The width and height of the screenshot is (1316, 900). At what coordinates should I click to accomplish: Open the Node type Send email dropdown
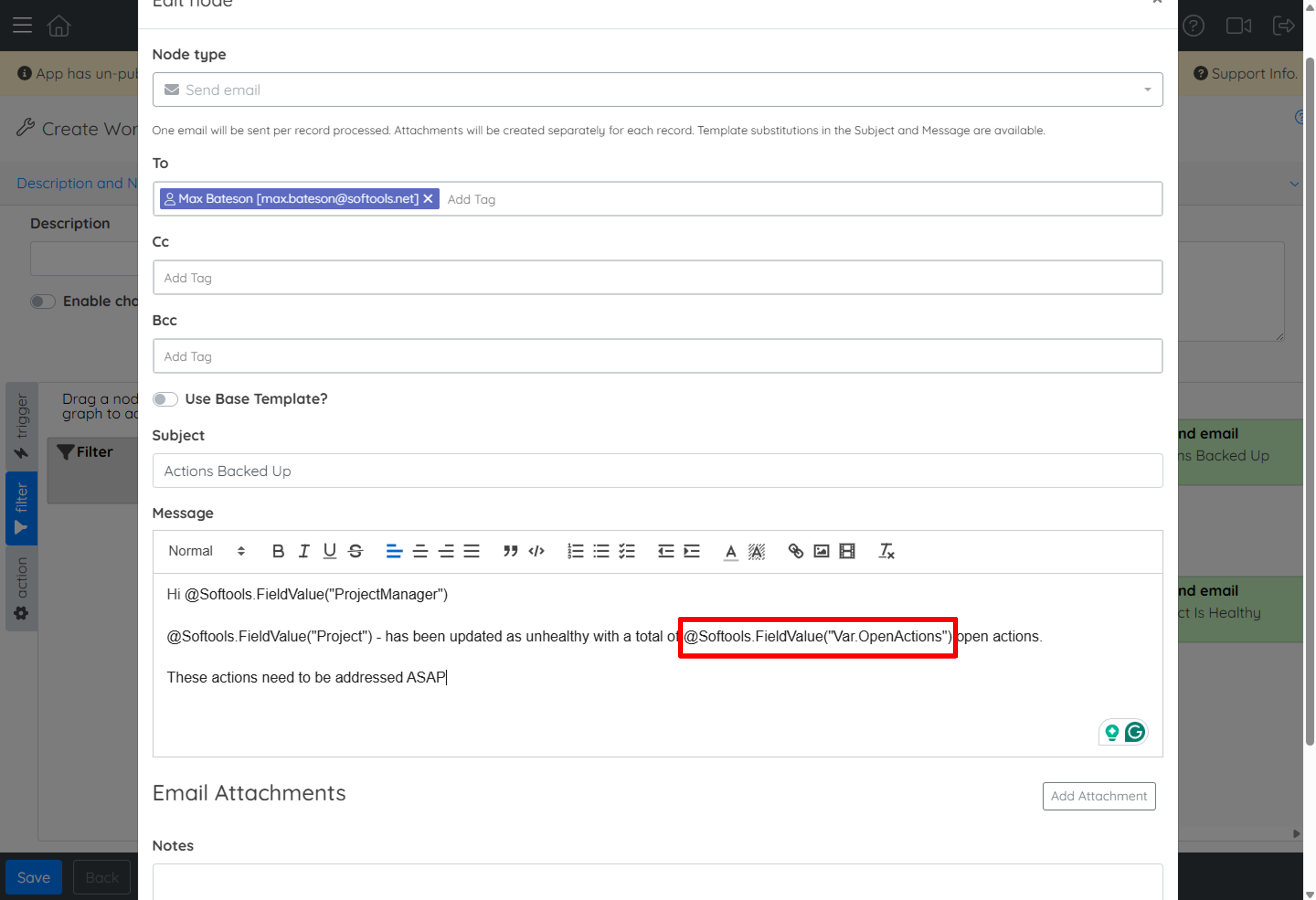click(x=657, y=89)
